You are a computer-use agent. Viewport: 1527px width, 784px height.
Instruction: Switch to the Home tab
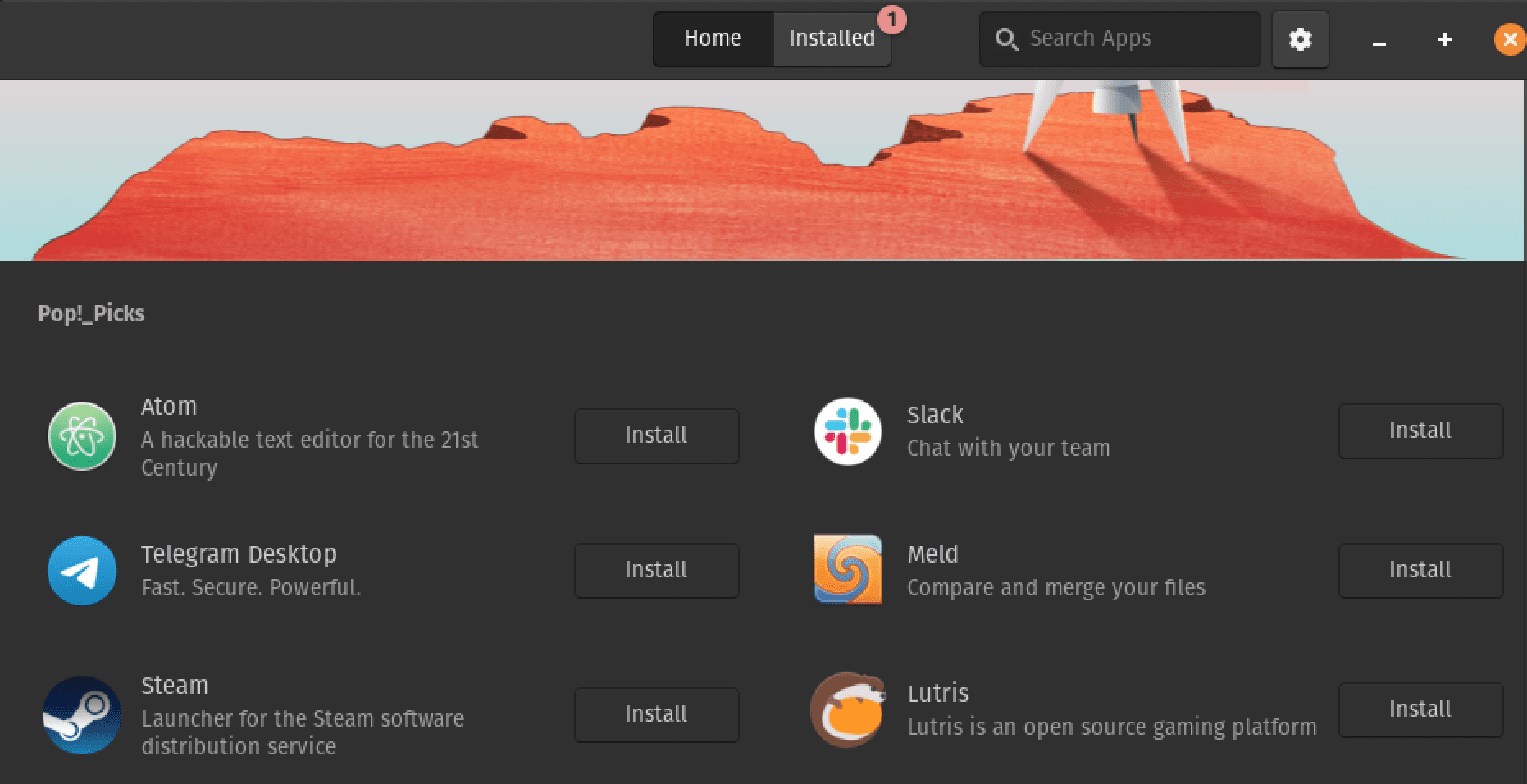point(712,39)
